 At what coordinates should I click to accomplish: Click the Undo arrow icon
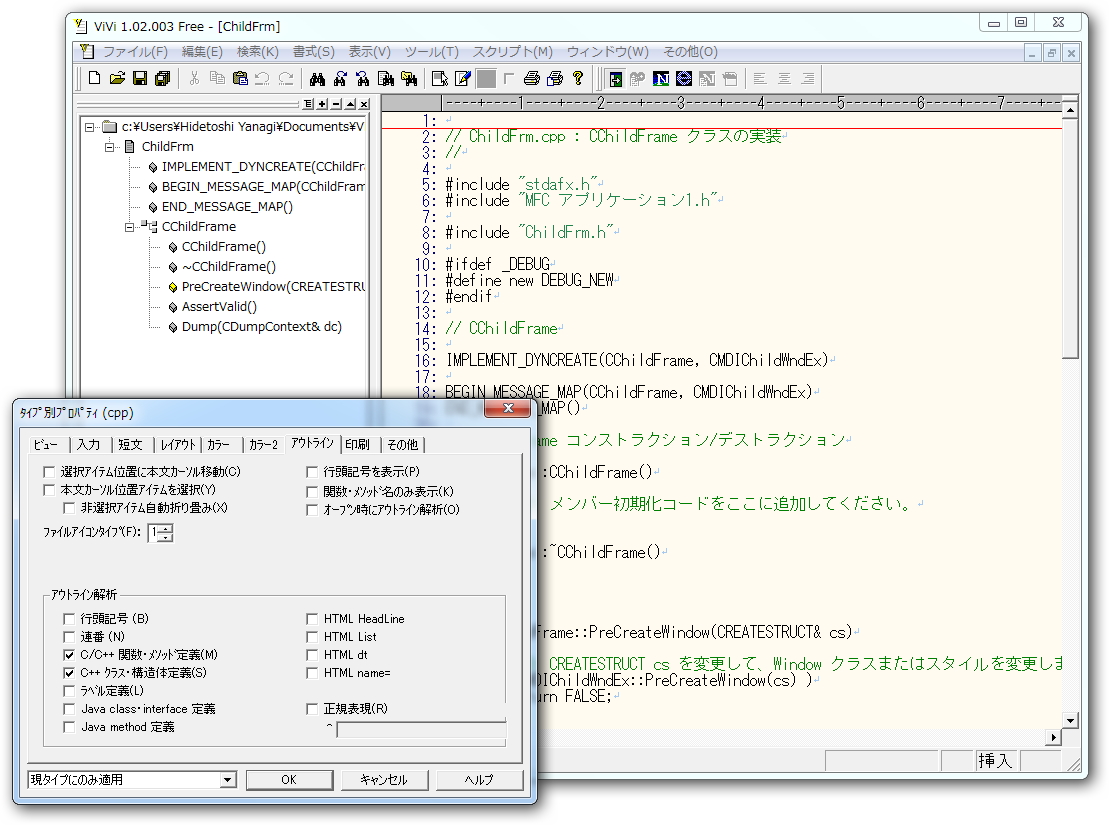point(262,79)
